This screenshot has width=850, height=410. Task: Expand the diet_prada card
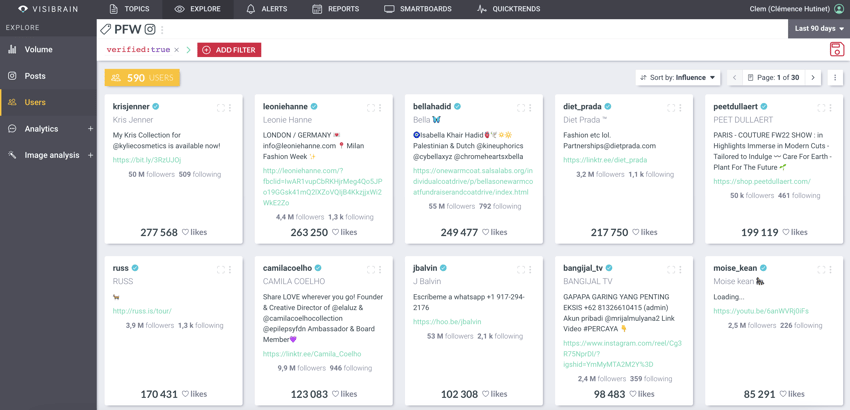tap(671, 108)
